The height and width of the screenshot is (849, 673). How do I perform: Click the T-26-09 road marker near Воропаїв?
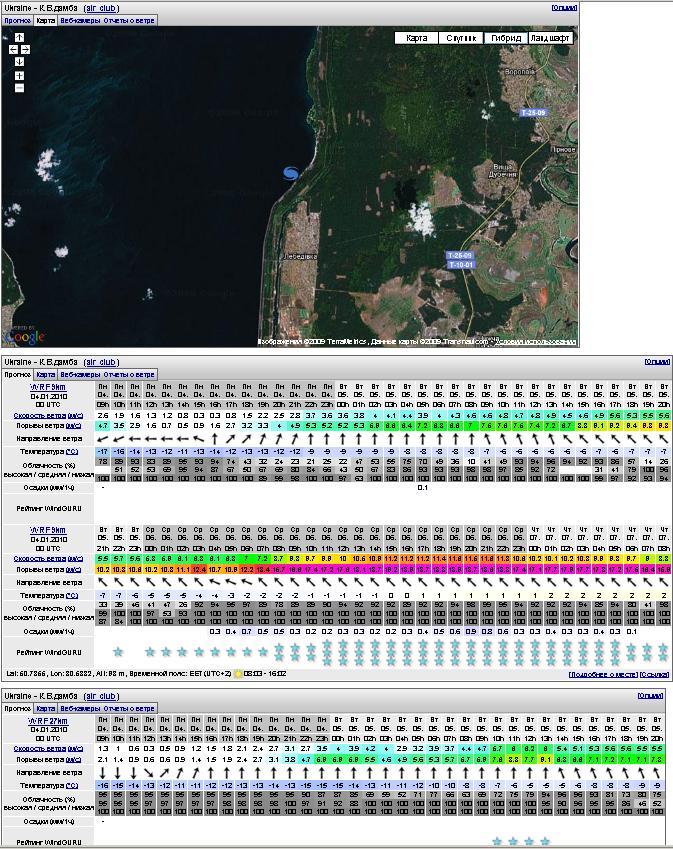pyautogui.click(x=533, y=113)
